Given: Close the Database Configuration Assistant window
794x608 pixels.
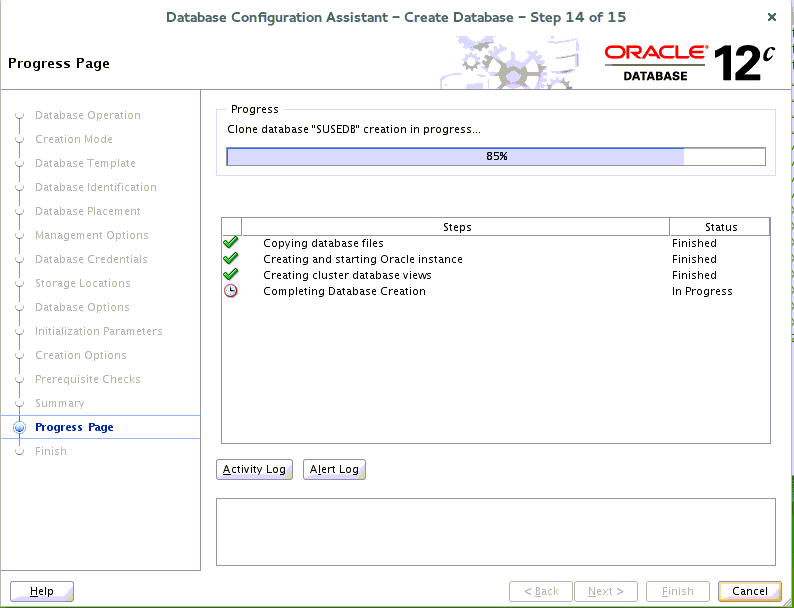Looking at the screenshot, I should 771,17.
